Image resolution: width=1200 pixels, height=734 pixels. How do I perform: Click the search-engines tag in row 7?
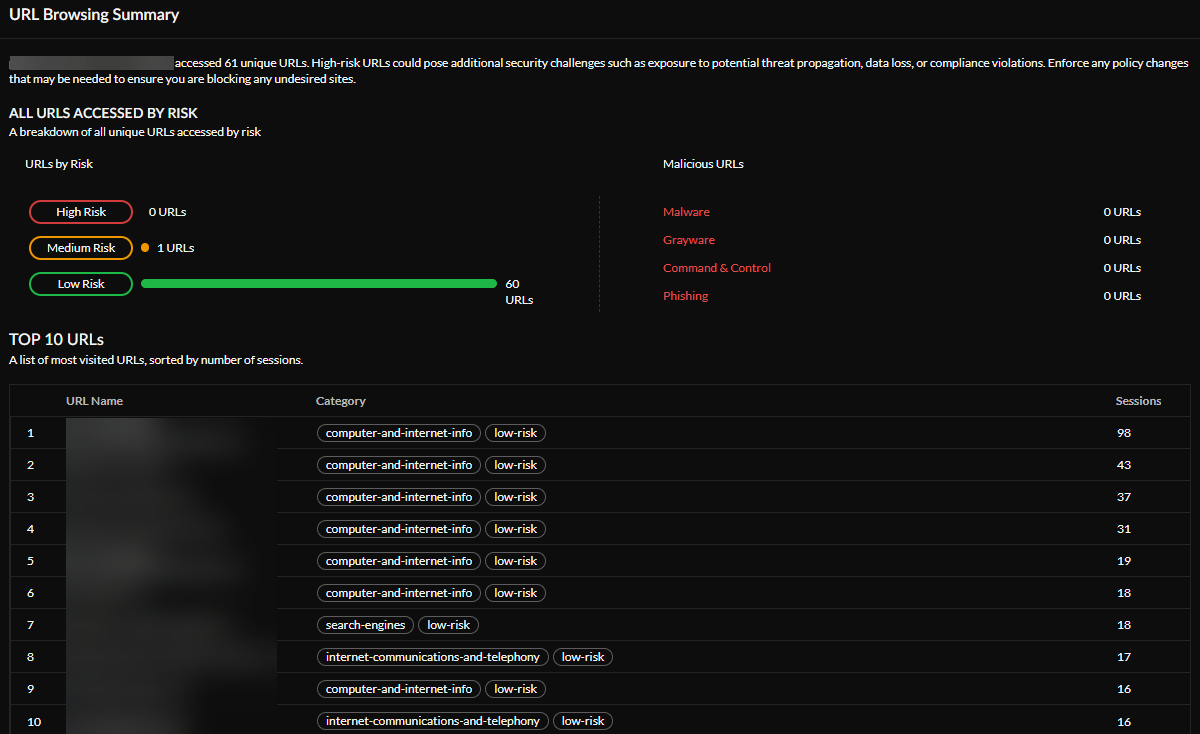point(366,625)
